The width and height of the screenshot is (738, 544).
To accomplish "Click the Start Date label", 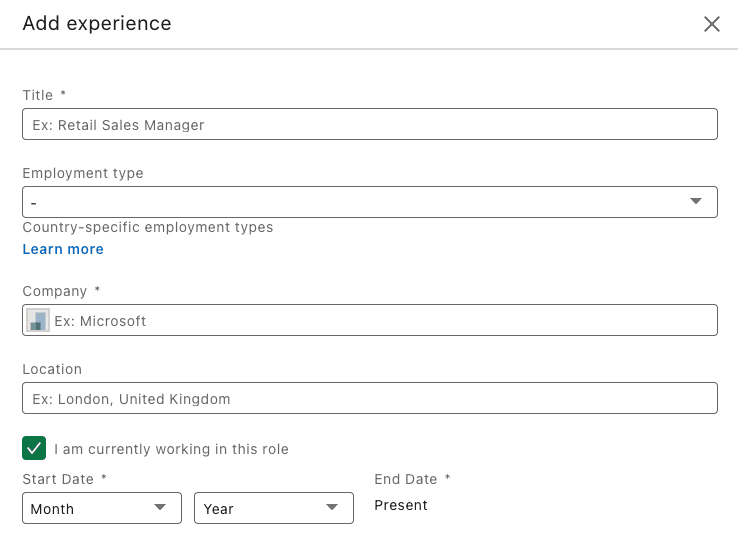I will click(58, 479).
